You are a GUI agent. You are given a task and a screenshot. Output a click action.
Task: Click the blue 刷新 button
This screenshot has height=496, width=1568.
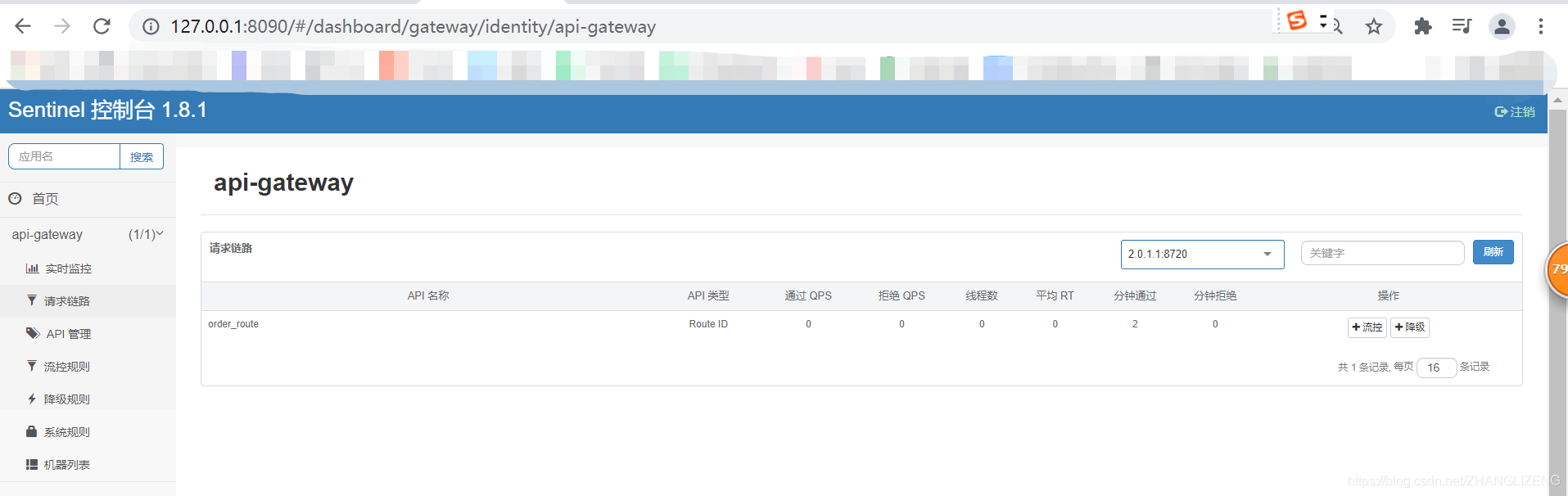click(1493, 252)
